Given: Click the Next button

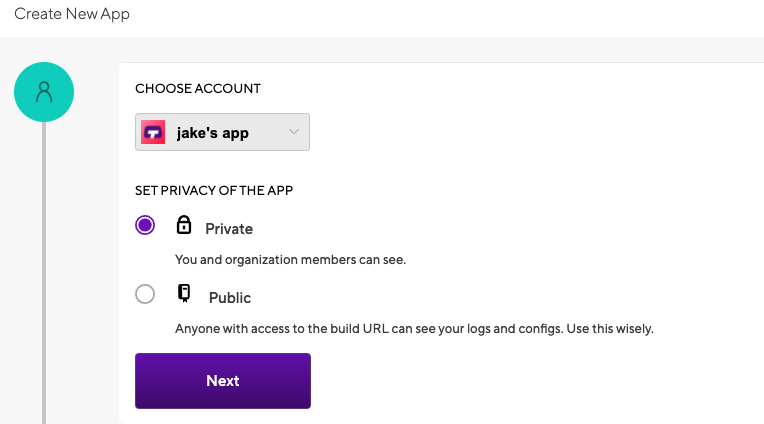Looking at the screenshot, I should point(223,381).
